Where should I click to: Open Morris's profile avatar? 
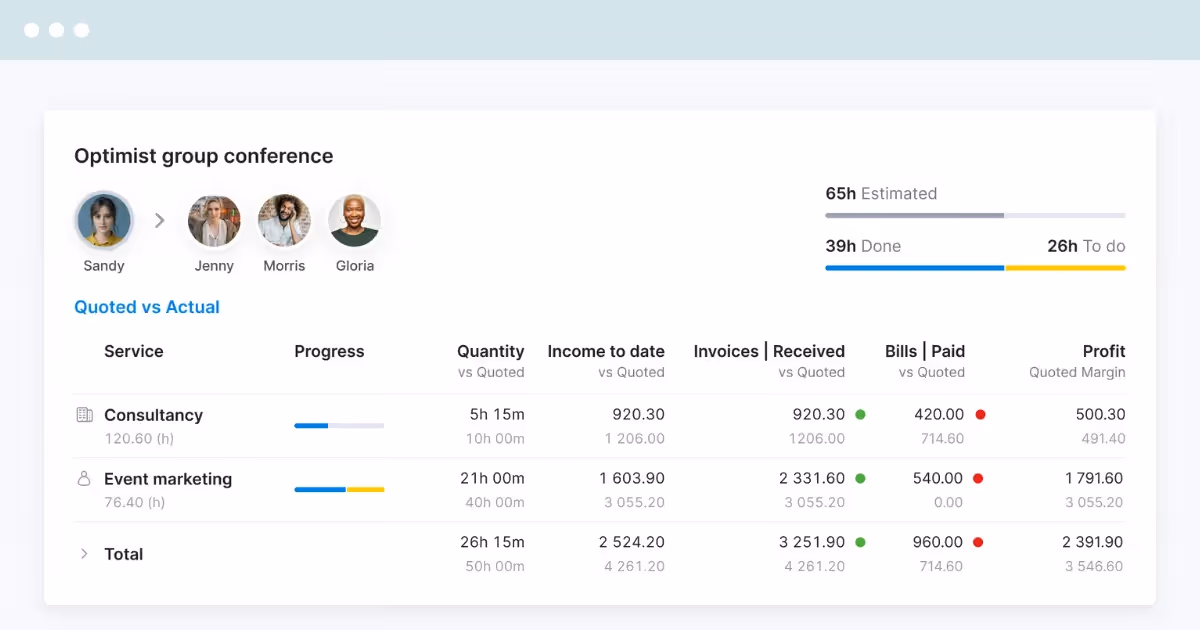point(284,220)
